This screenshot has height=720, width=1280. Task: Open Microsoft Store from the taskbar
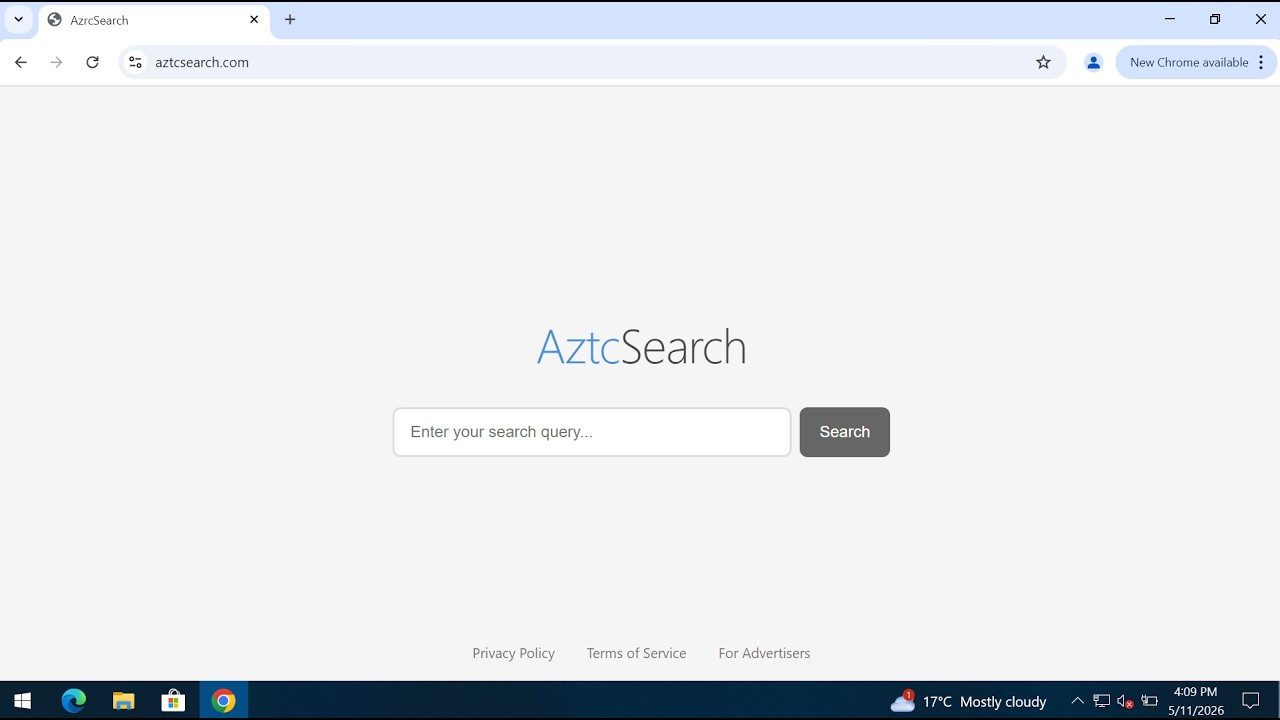point(173,701)
